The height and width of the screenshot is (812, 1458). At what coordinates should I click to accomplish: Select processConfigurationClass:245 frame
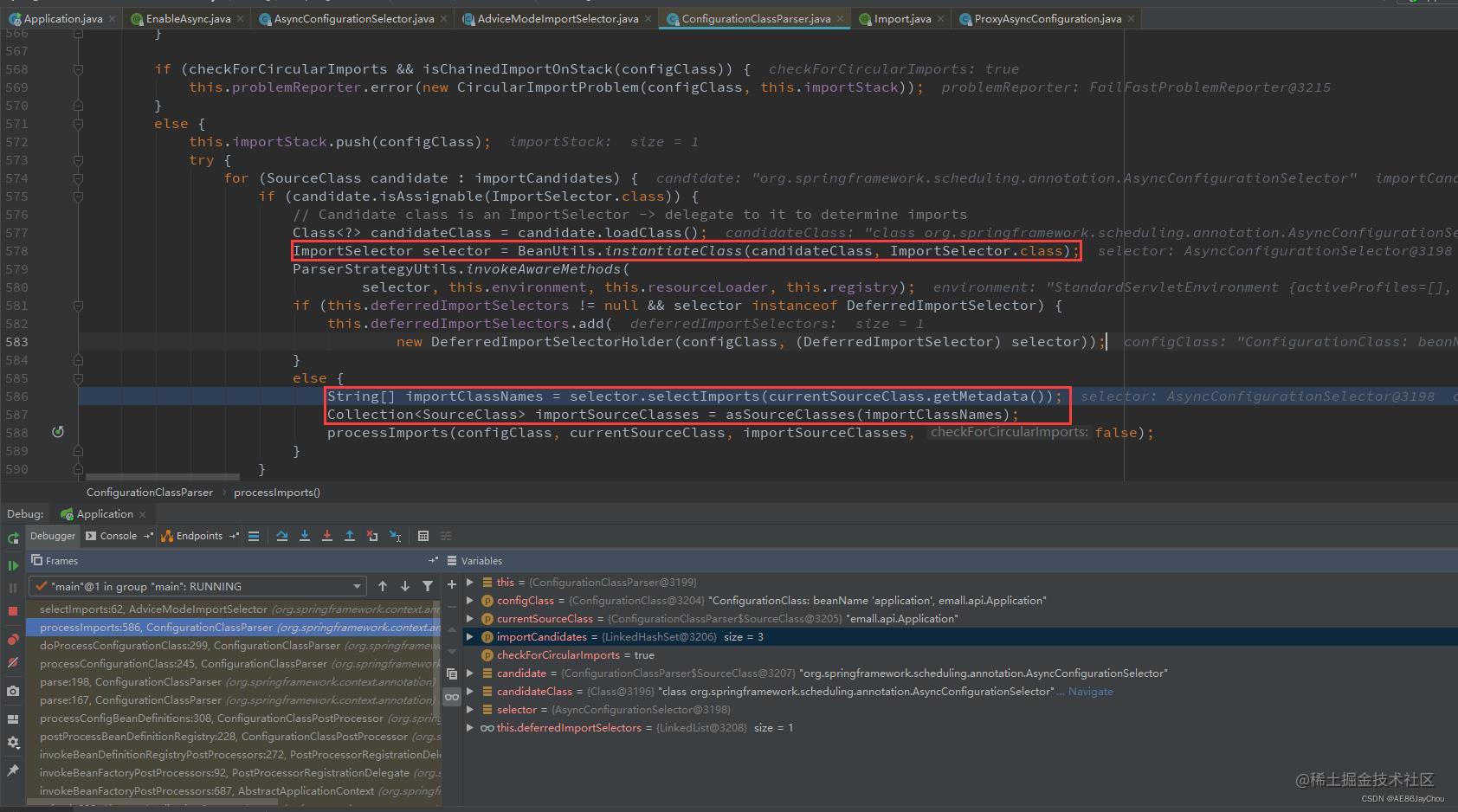pyautogui.click(x=234, y=664)
